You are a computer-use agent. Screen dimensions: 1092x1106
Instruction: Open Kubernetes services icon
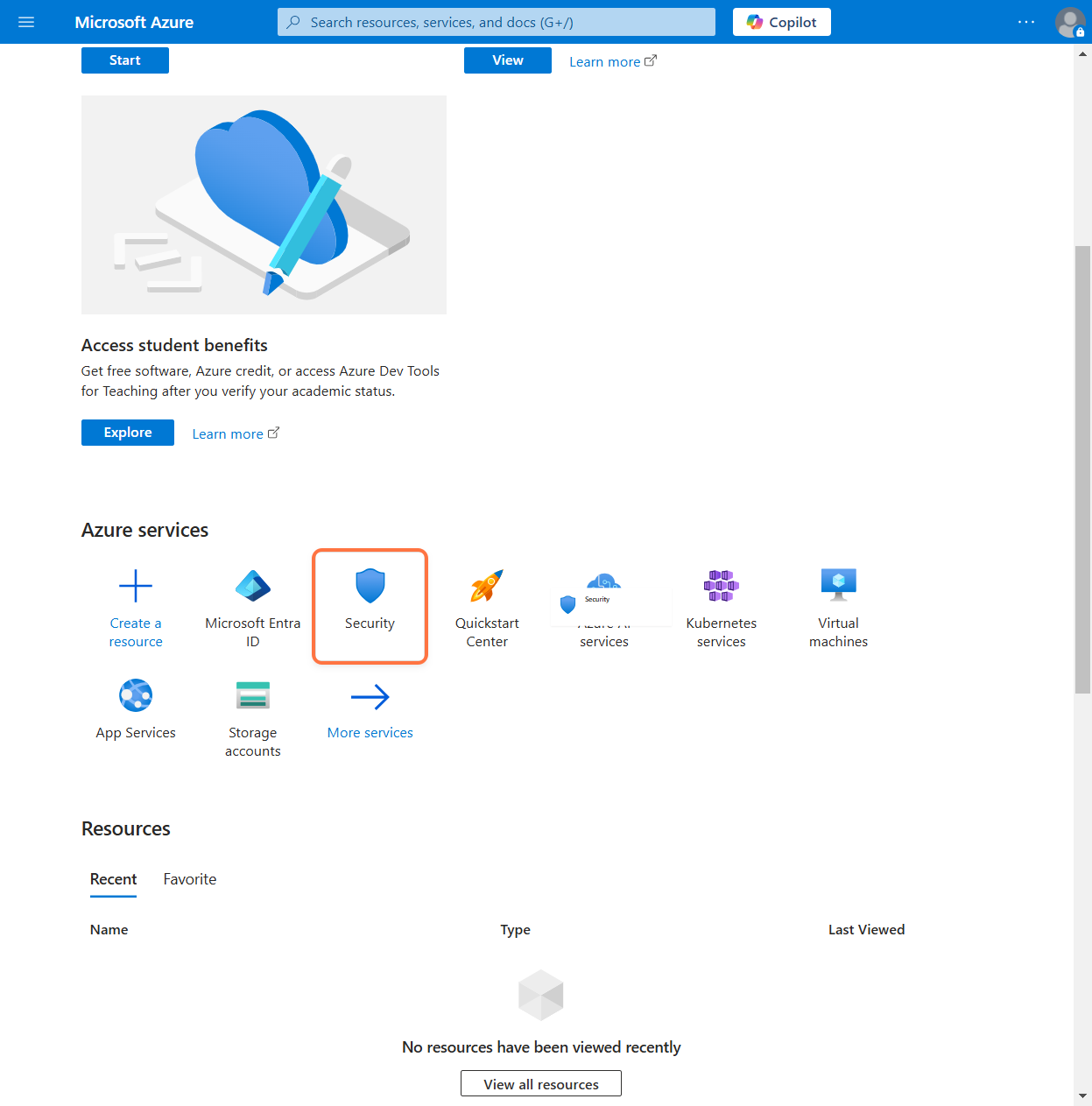click(722, 586)
